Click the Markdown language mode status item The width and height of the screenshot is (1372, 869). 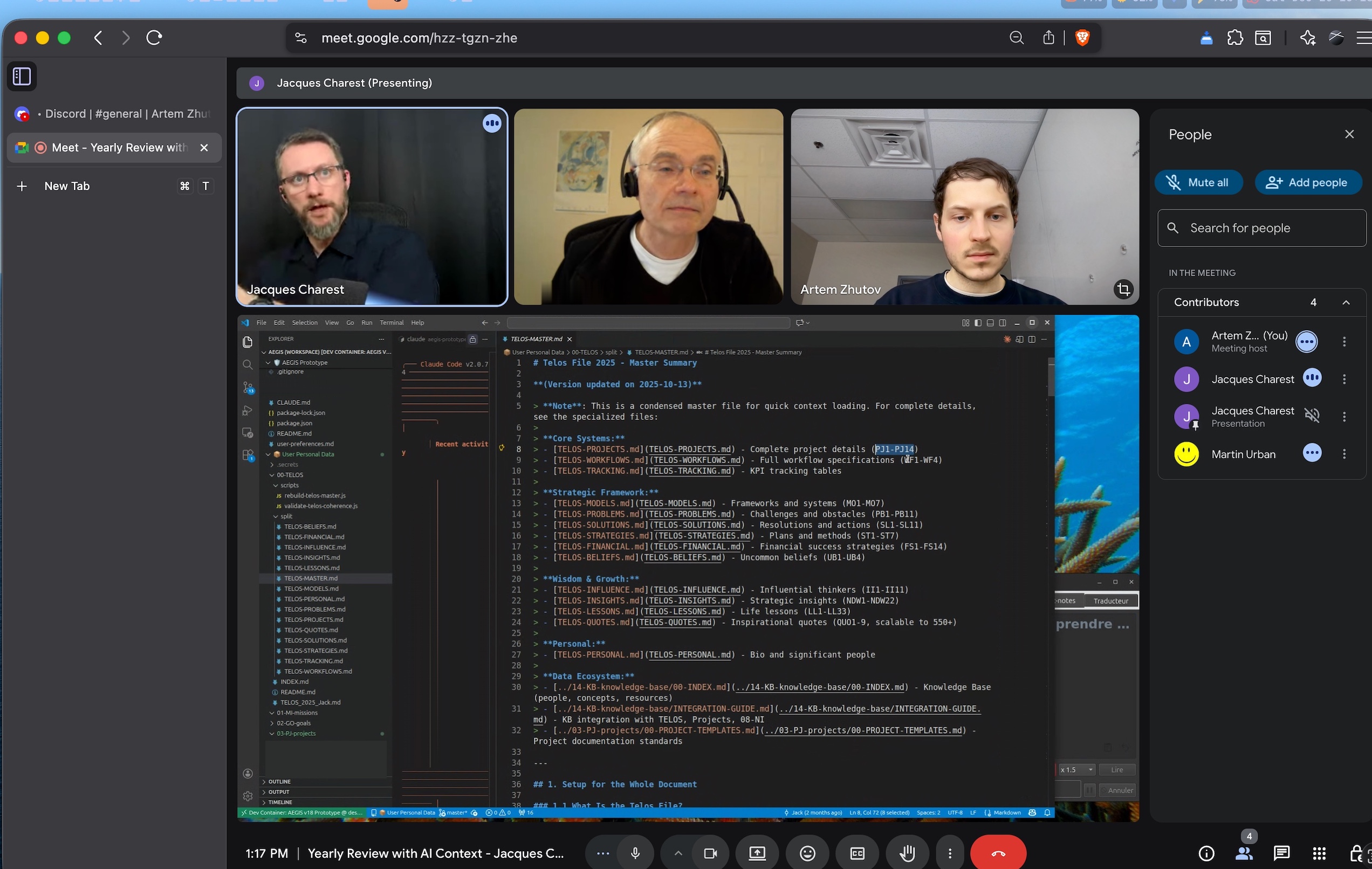click(x=1006, y=812)
